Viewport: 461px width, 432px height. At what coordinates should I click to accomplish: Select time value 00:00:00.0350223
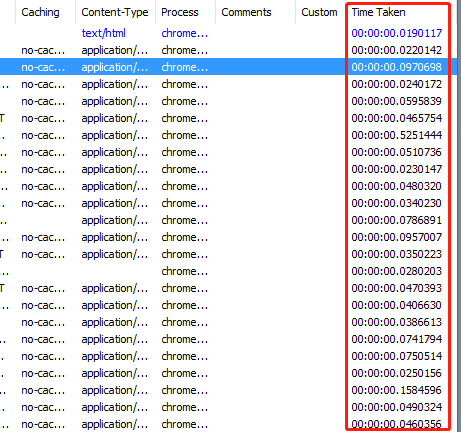(x=397, y=254)
